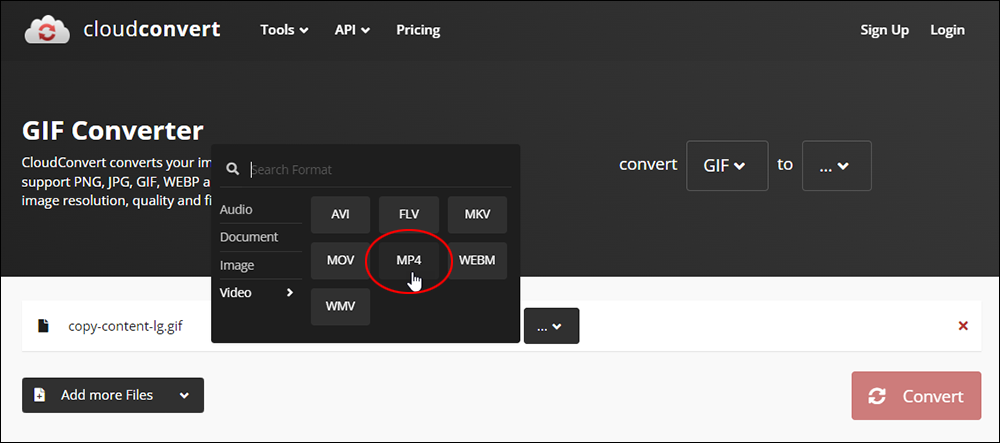Image resolution: width=1000 pixels, height=443 pixels.
Task: Click the Login link
Action: tap(947, 30)
